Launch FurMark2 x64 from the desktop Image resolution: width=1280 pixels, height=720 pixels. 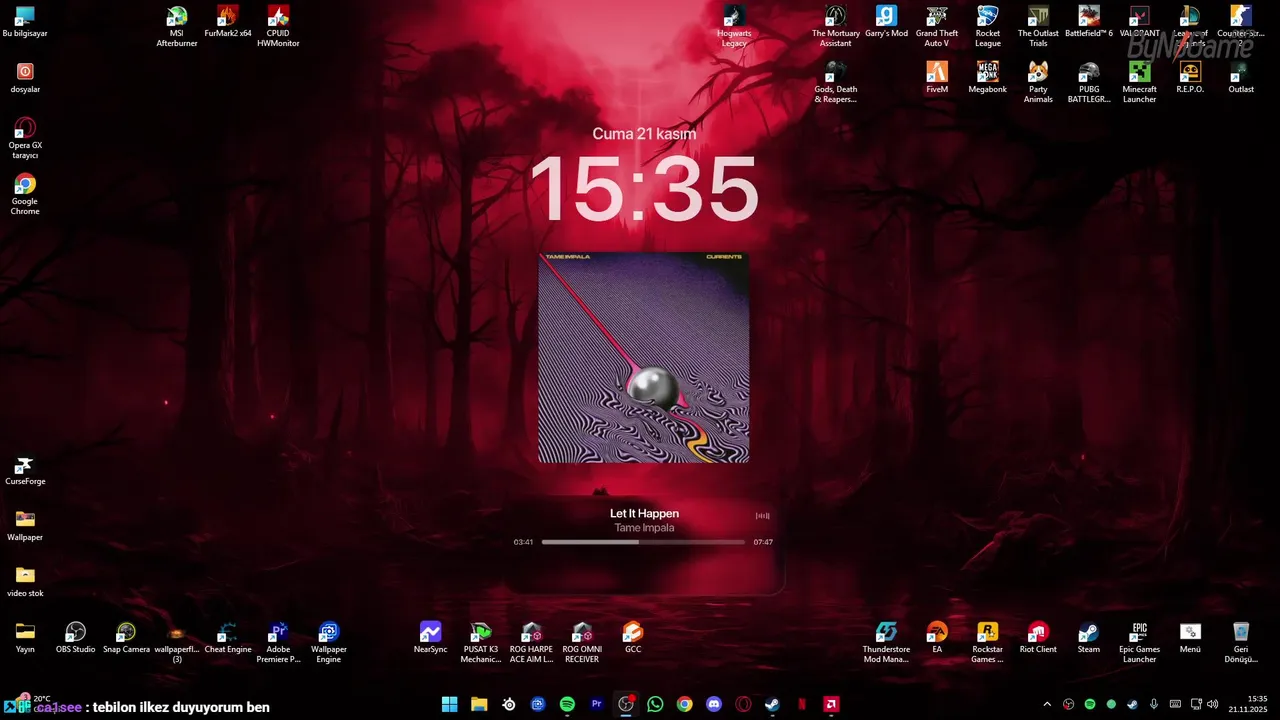(x=228, y=22)
